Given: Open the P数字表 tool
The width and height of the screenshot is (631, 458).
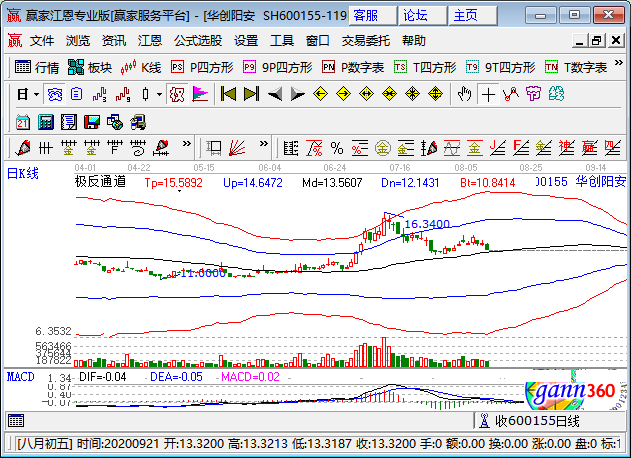Looking at the screenshot, I should coord(353,67).
